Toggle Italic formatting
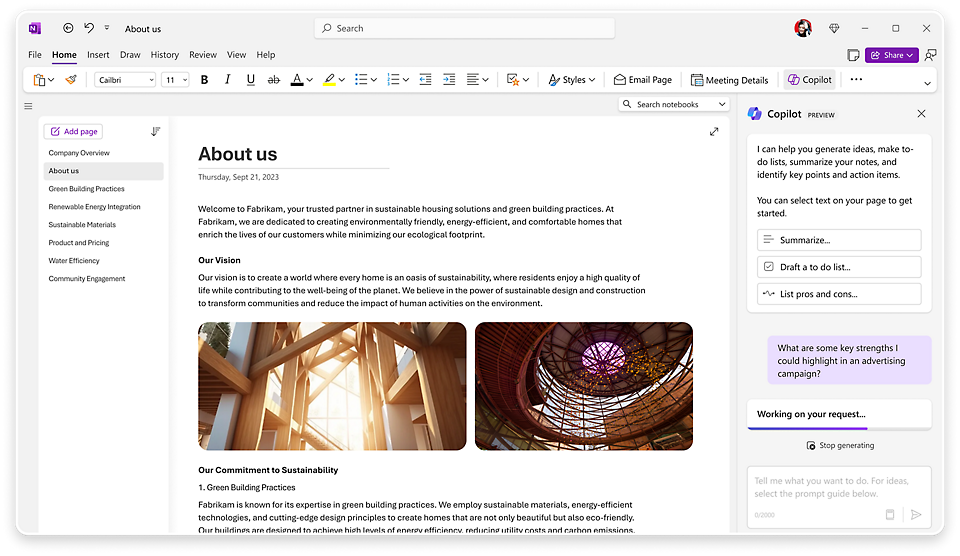The width and height of the screenshot is (960, 556). point(227,80)
